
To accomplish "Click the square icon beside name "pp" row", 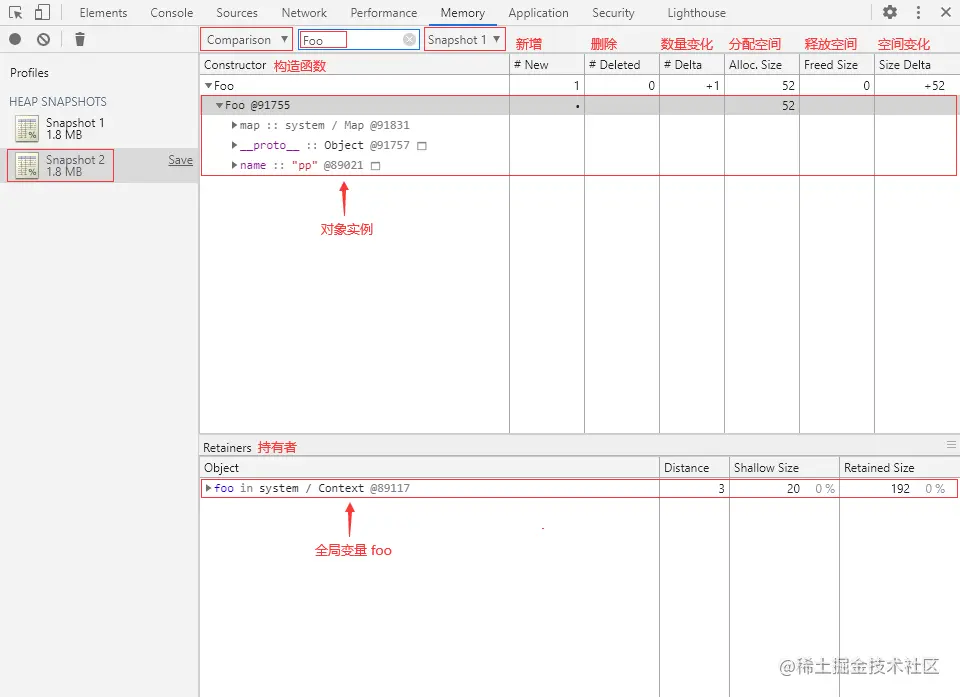I will pyautogui.click(x=375, y=166).
